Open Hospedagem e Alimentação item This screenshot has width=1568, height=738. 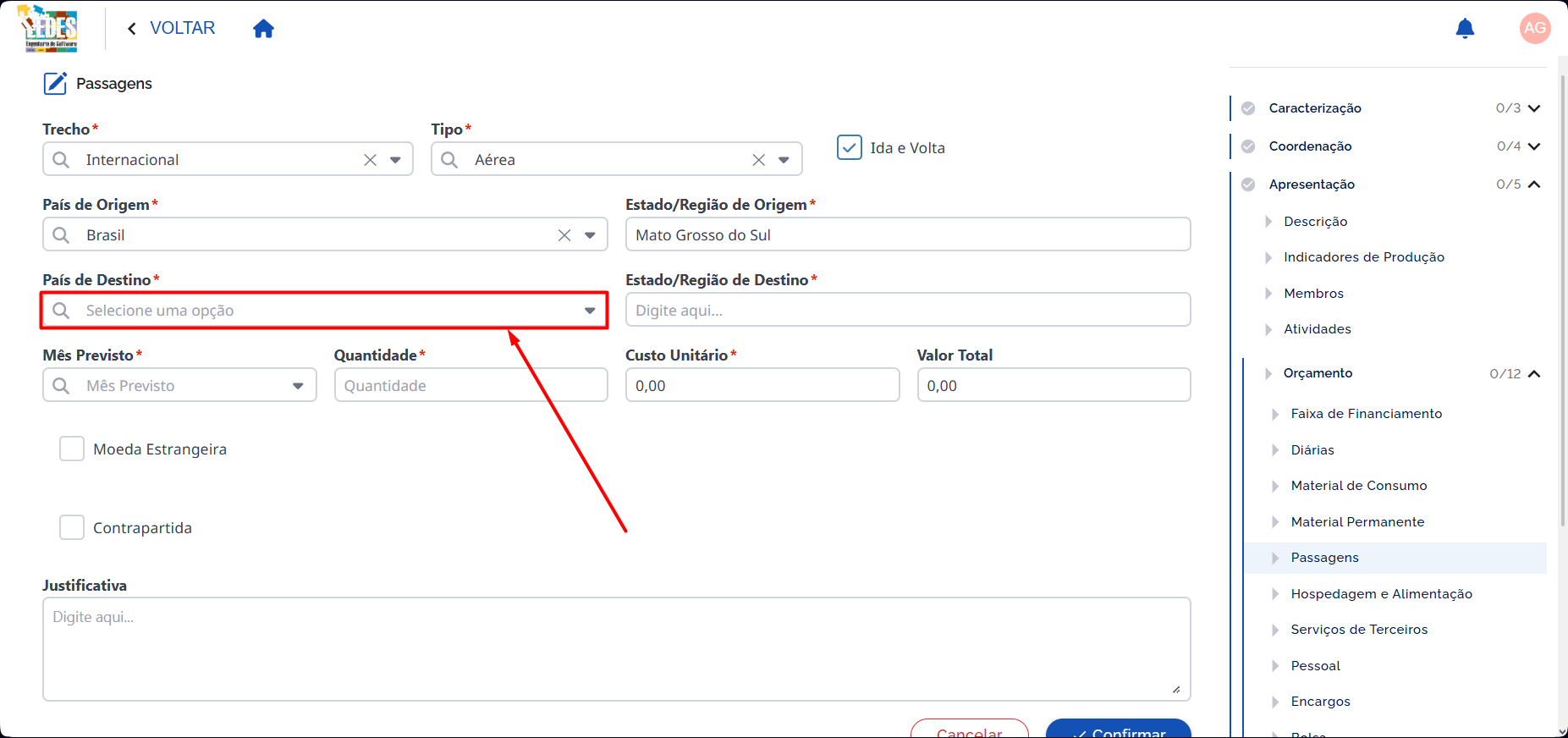(1381, 594)
